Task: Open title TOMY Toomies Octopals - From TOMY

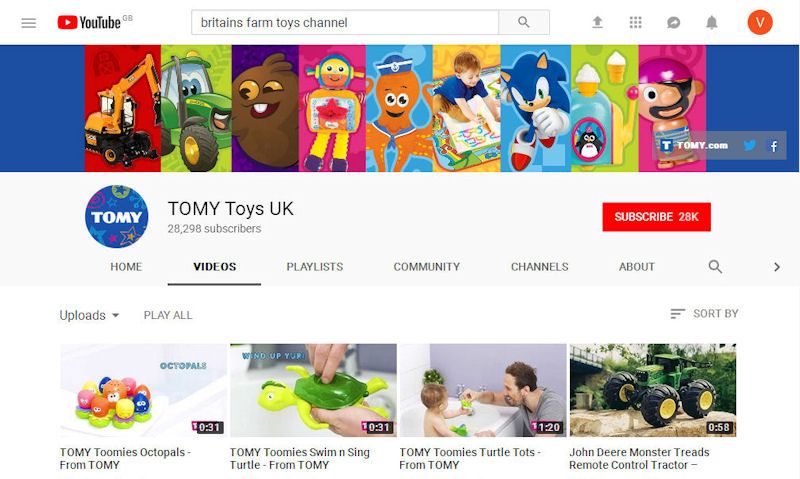Action: (125, 459)
